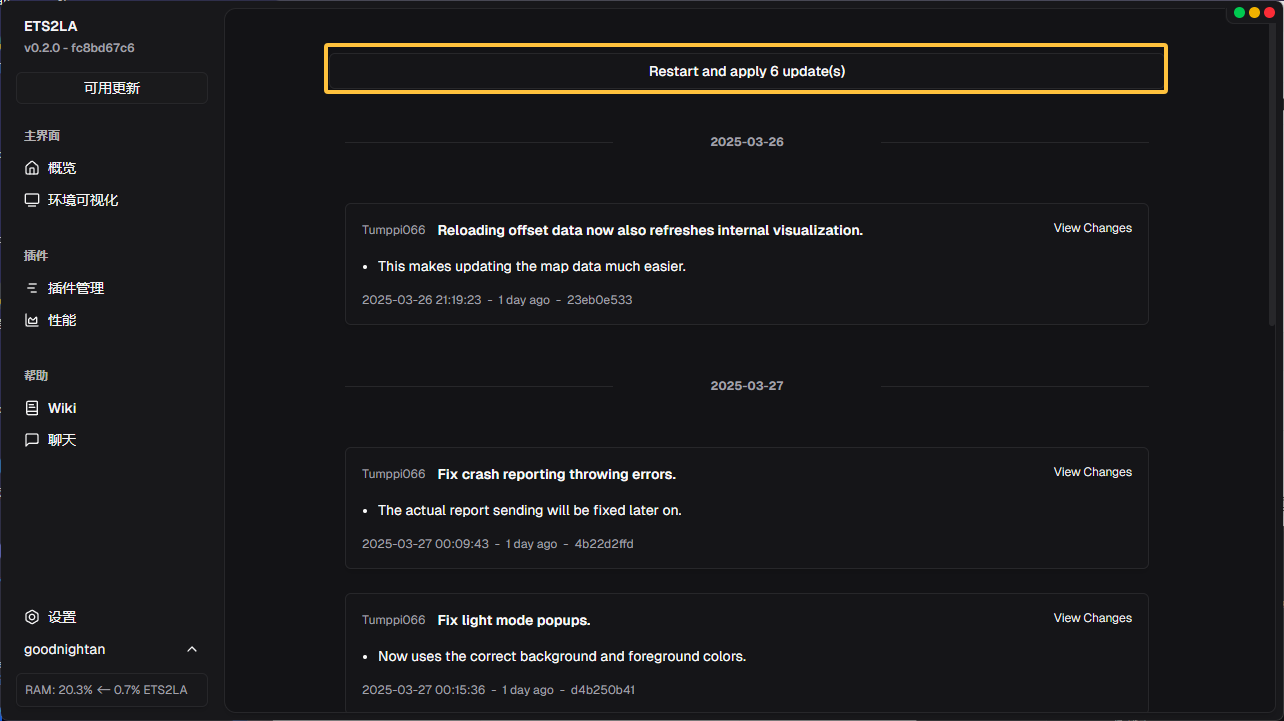Click the 2025-03-26 date heading
The height and width of the screenshot is (721, 1284).
pyautogui.click(x=747, y=142)
